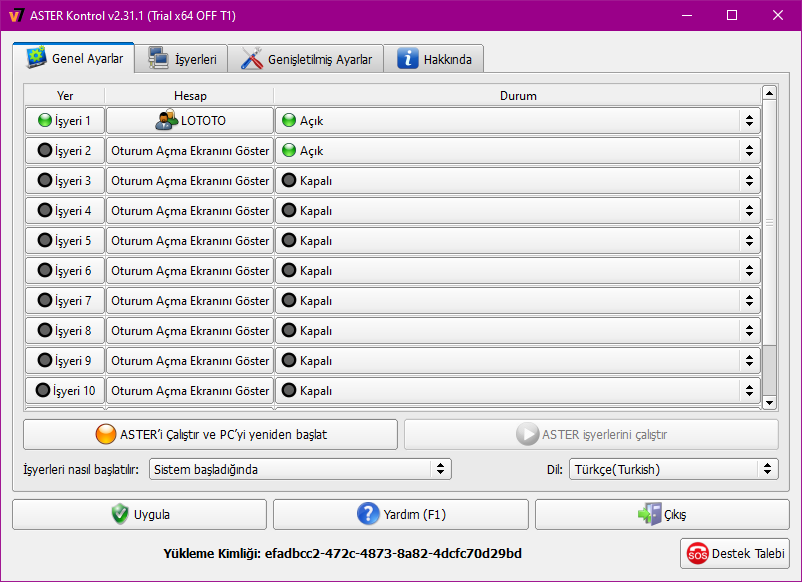Toggle the İşyeri 2 workplace button
The width and height of the screenshot is (802, 582).
point(65,150)
